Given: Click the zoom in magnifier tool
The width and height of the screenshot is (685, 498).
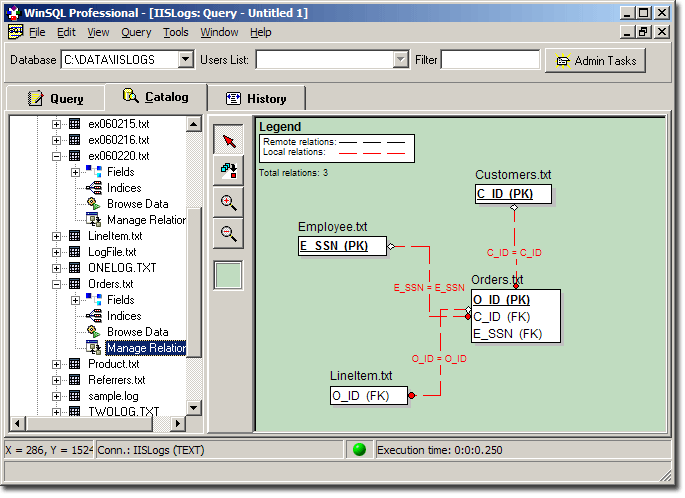Looking at the screenshot, I should tap(228, 202).
